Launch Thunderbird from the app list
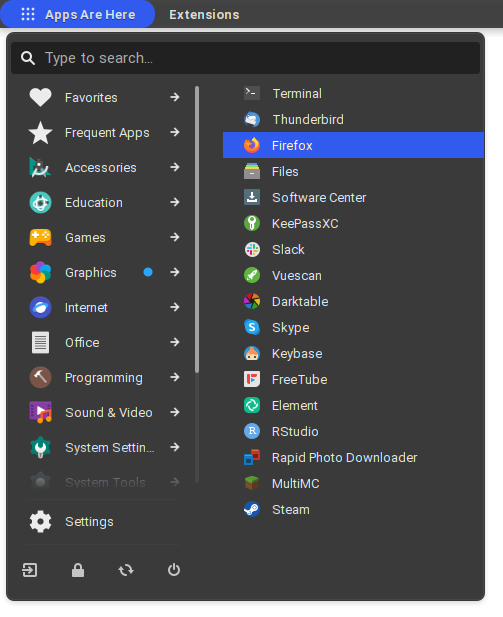The image size is (503, 617). tap(353, 119)
